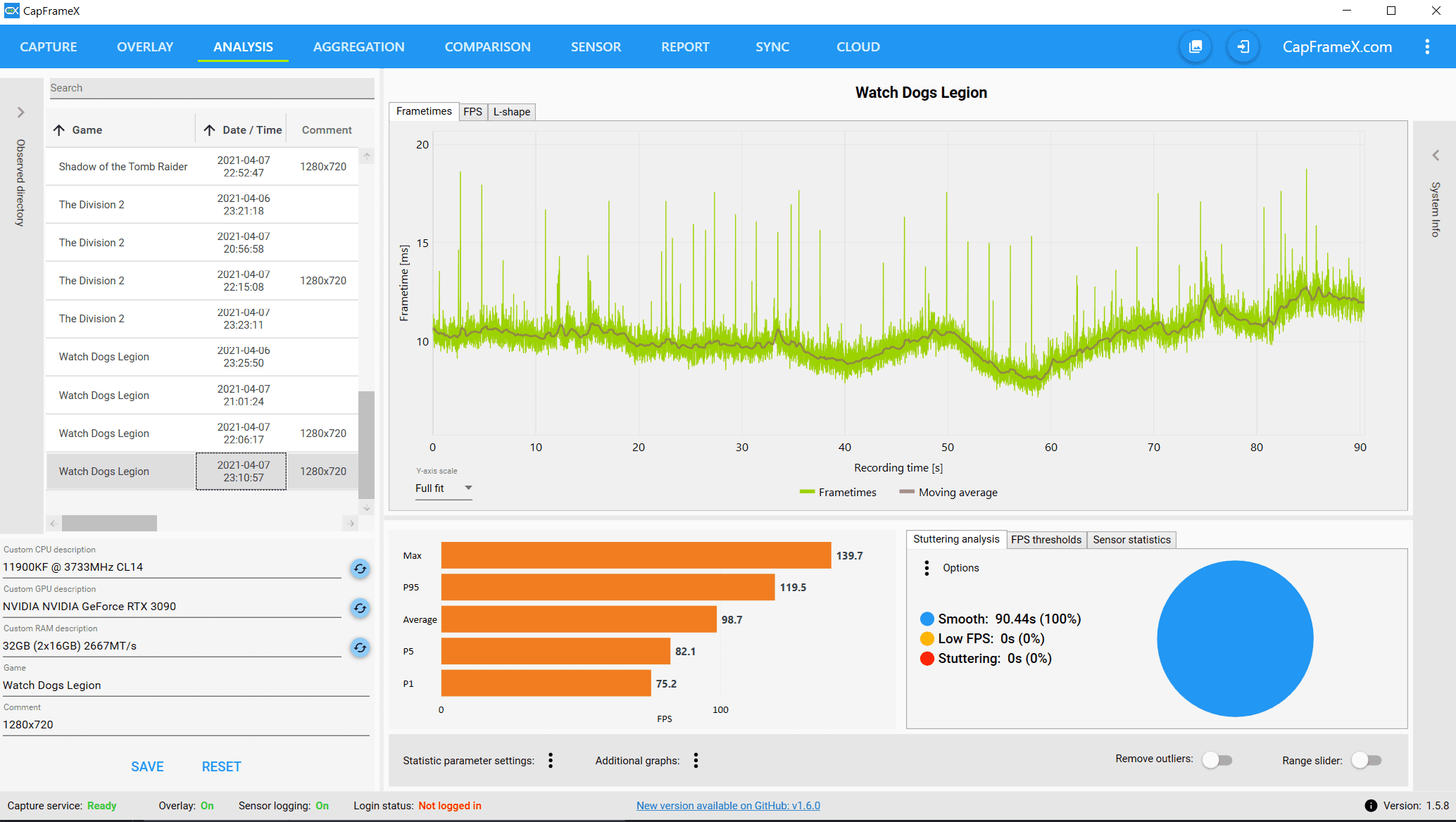
Task: Toggle the Remove outliers switch
Action: point(1217,760)
